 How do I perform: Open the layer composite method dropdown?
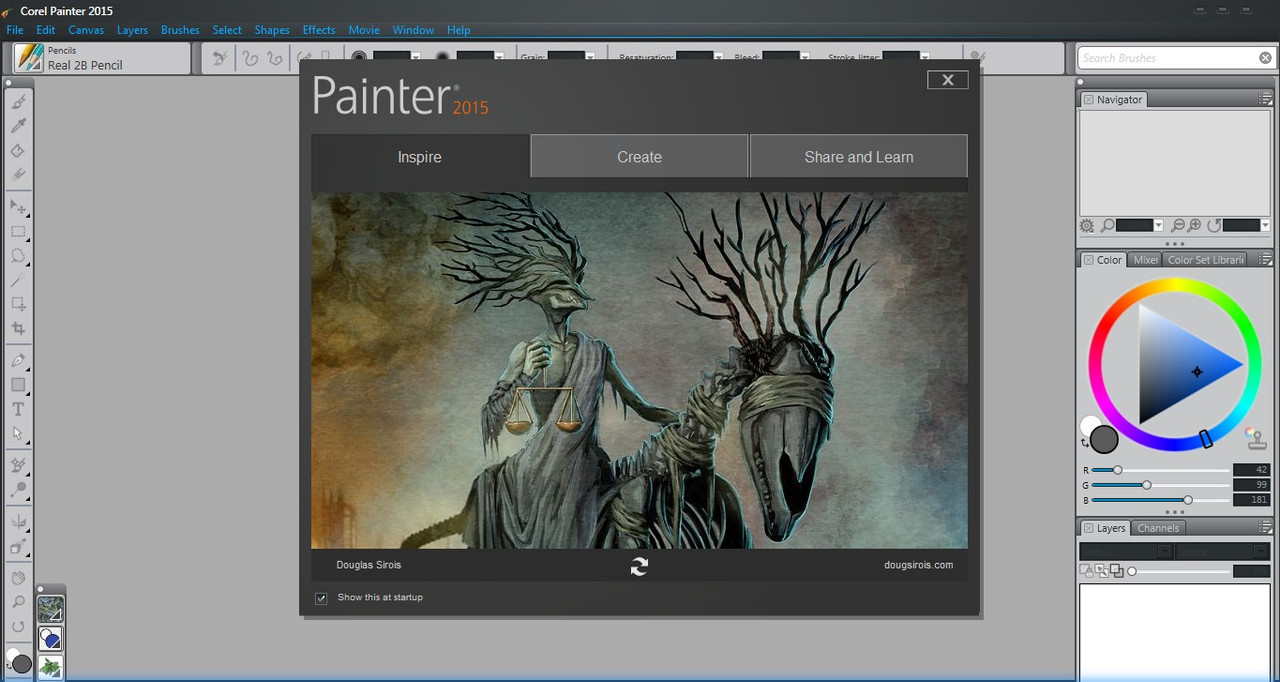click(1126, 552)
